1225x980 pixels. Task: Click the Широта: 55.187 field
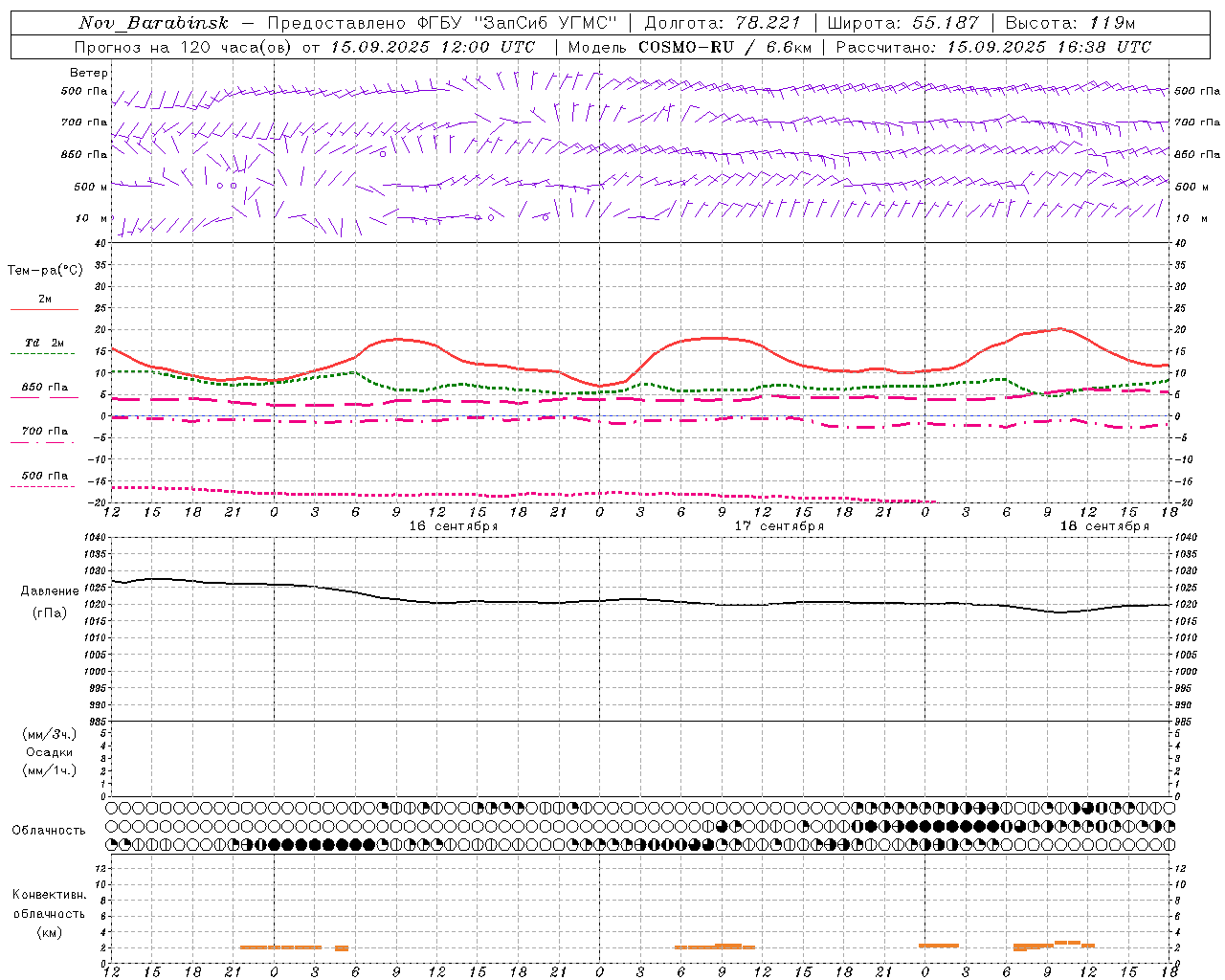pos(902,23)
